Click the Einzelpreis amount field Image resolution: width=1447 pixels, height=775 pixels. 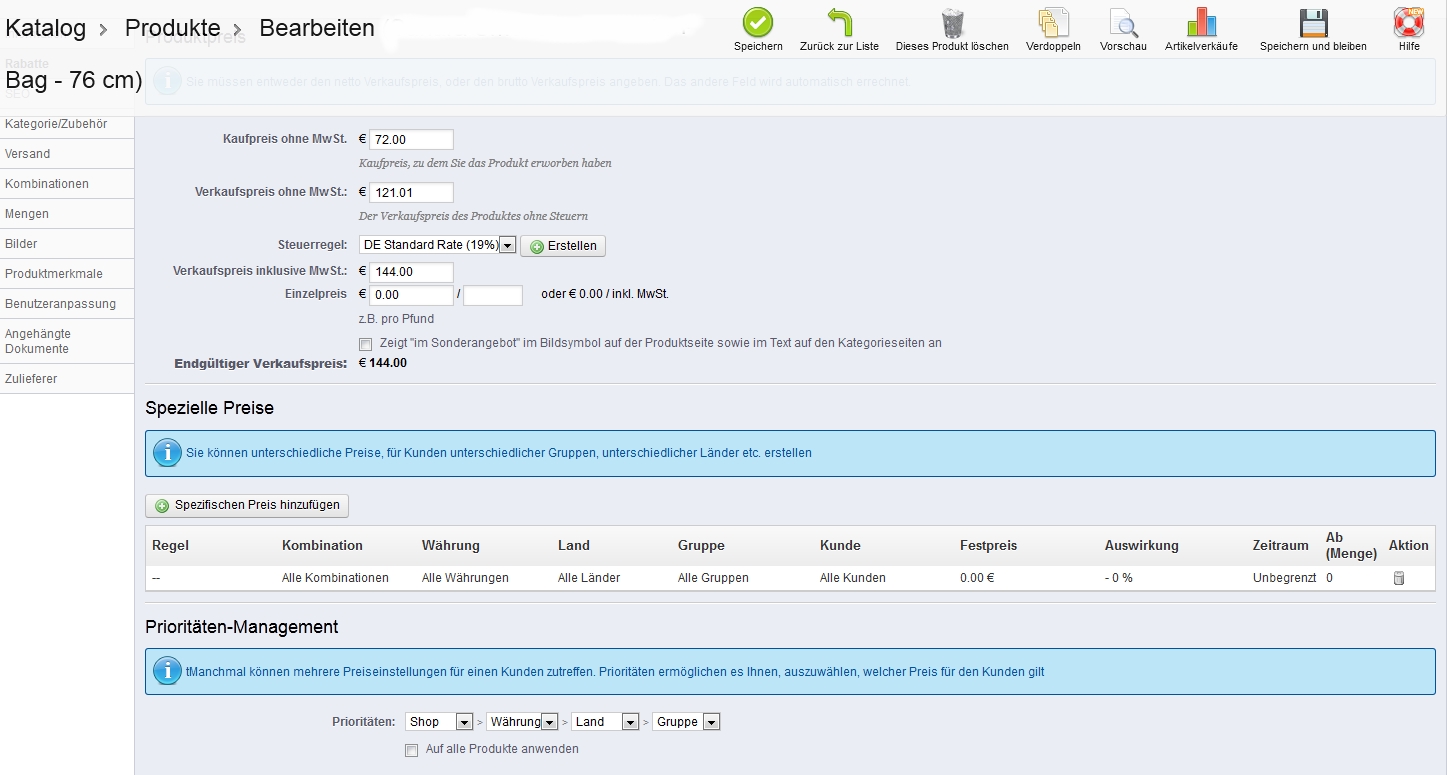tap(411, 295)
